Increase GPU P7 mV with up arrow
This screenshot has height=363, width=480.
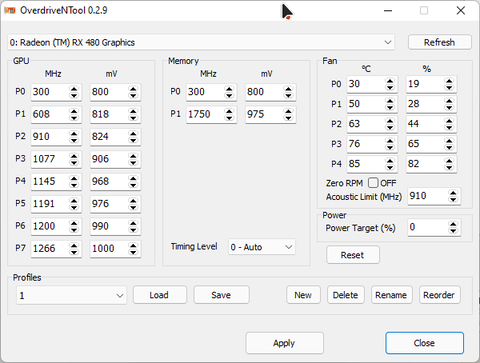[133, 245]
